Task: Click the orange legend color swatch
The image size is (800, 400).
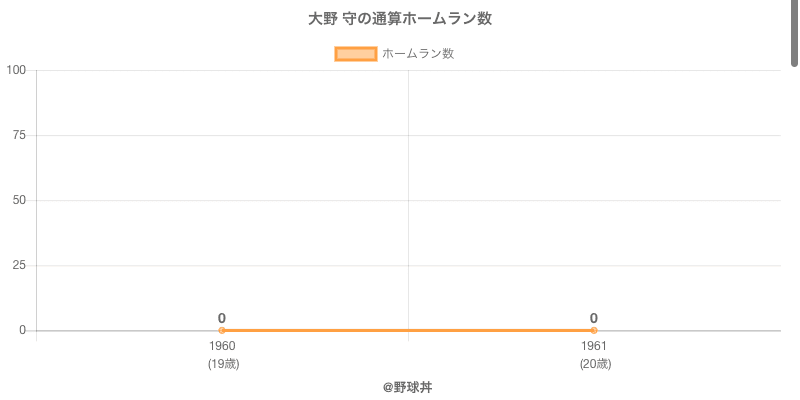Action: (356, 54)
